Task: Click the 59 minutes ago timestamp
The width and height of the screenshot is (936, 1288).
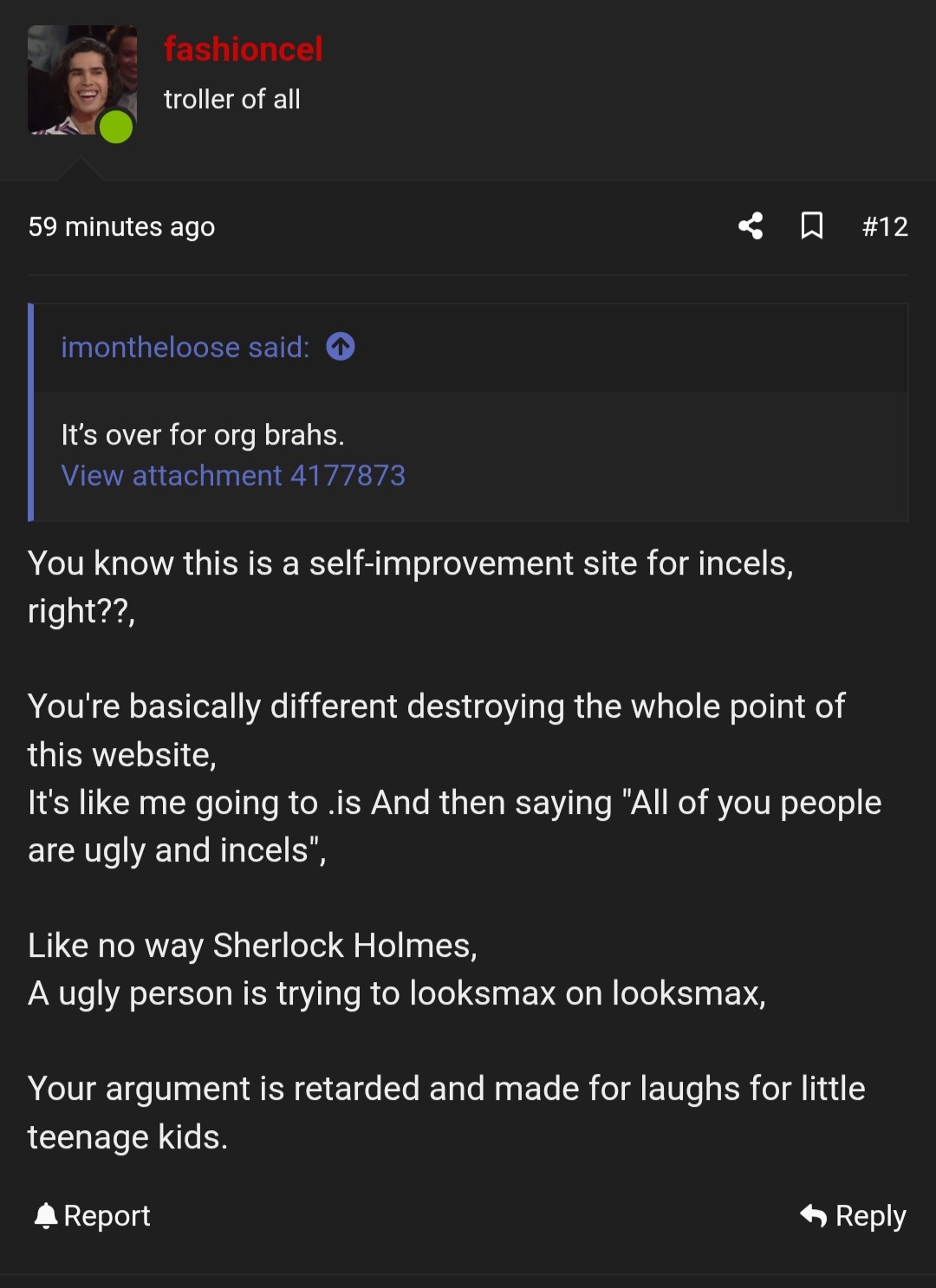Action: [x=121, y=226]
